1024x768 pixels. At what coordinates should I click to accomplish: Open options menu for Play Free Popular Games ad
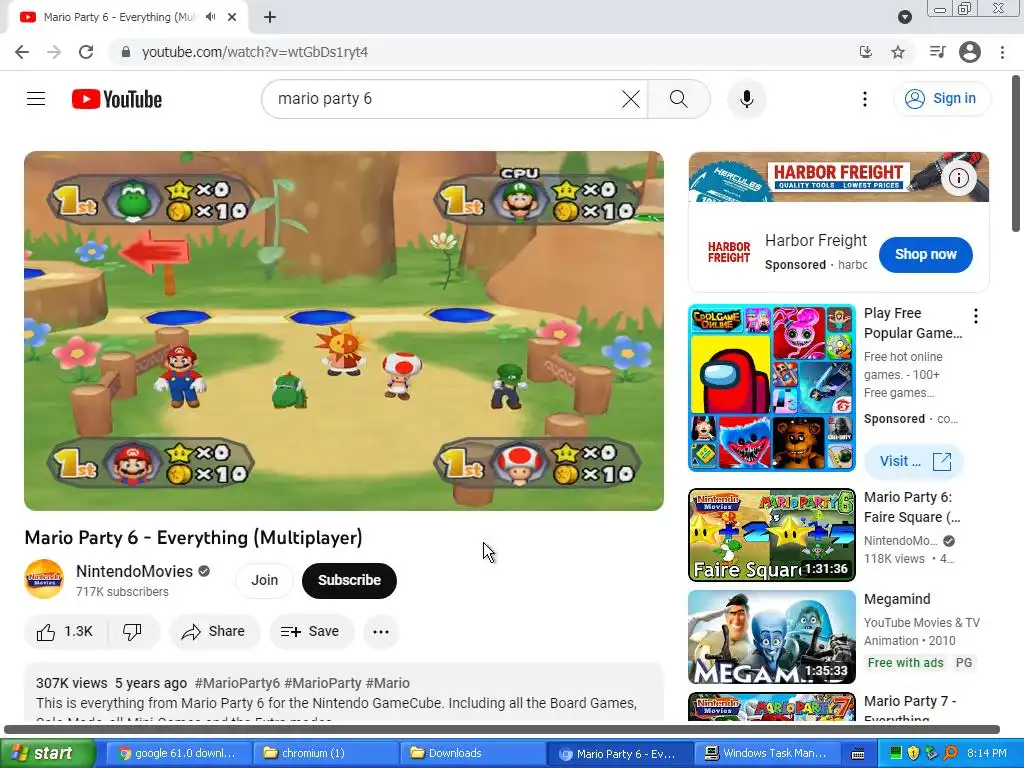pos(976,316)
